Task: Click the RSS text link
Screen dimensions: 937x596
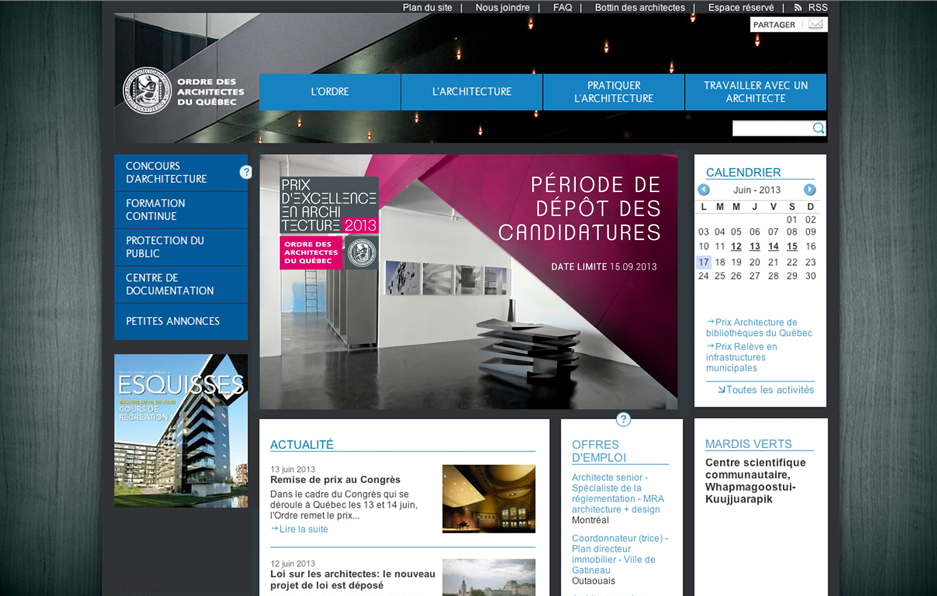Action: [817, 8]
